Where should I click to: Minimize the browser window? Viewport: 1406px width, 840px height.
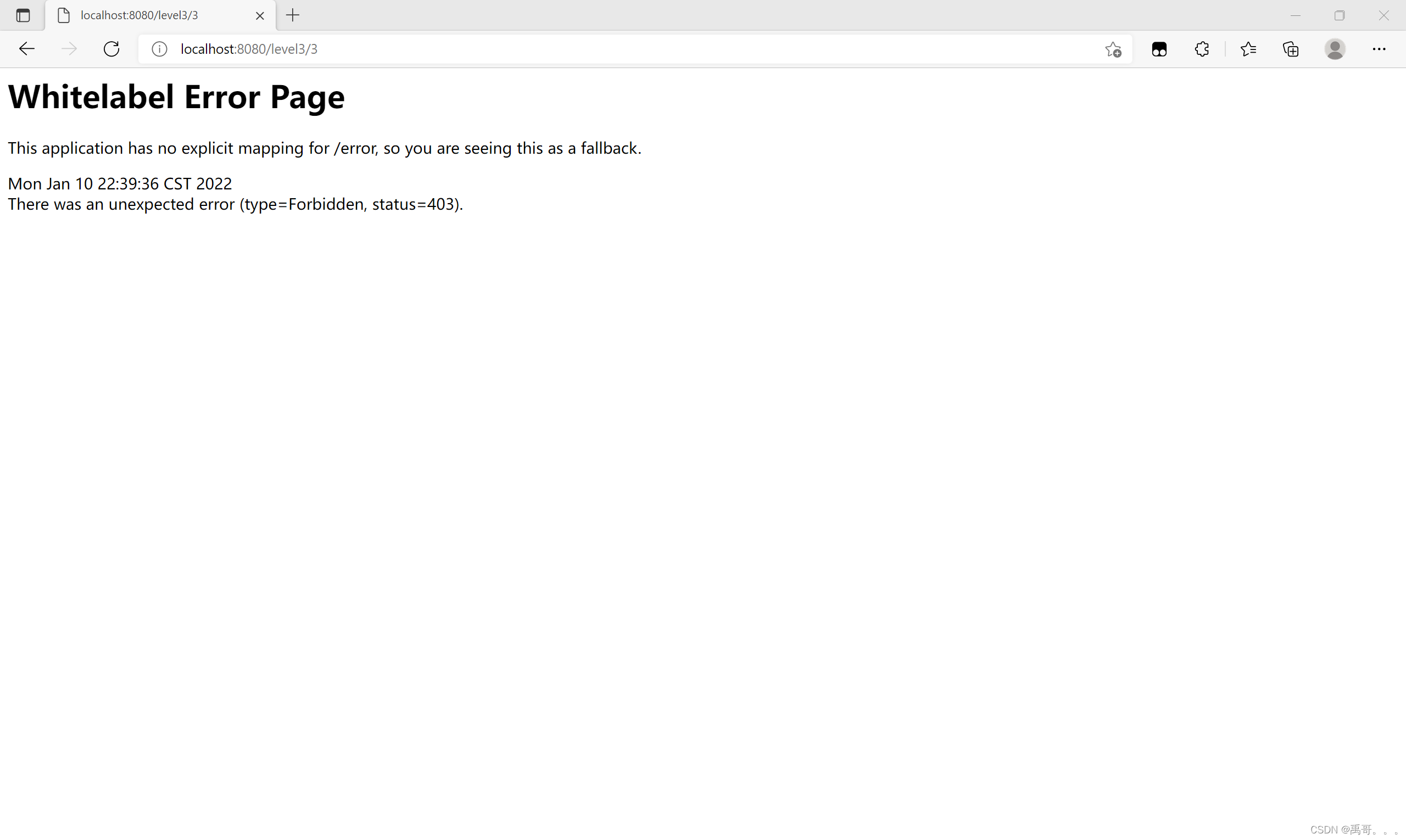point(1295,15)
